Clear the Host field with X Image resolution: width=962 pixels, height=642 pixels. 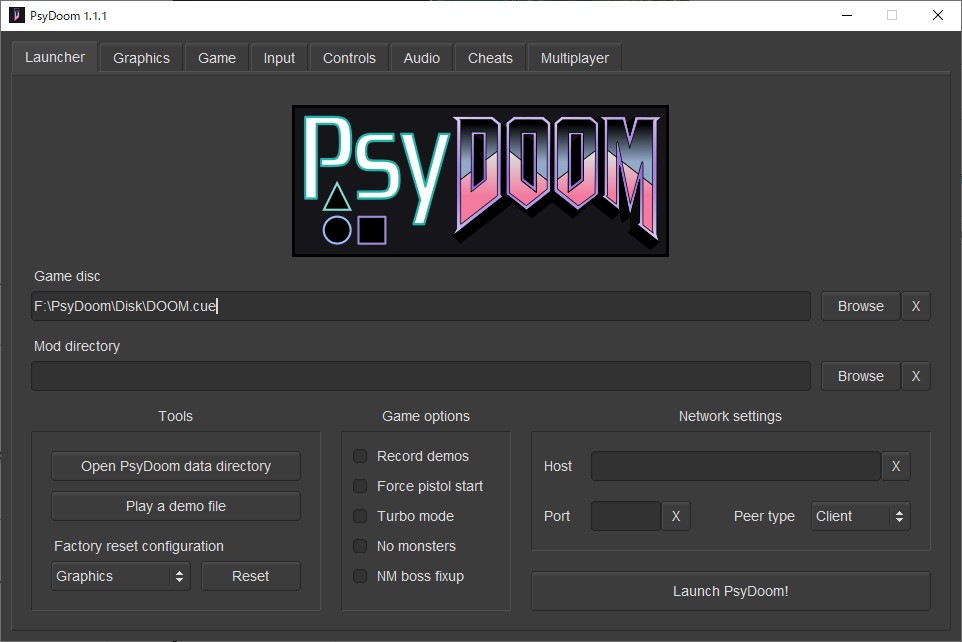[895, 466]
